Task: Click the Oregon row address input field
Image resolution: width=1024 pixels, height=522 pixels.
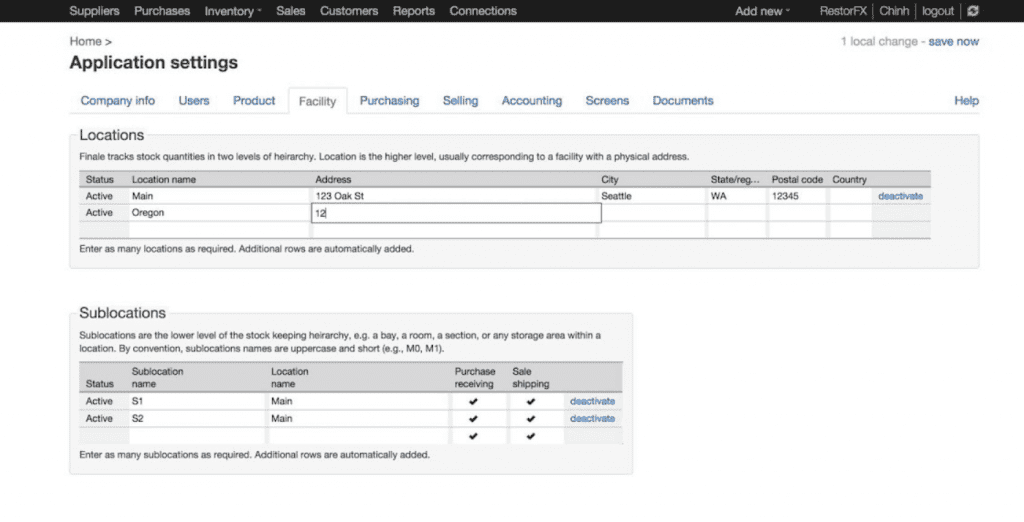Action: pyautogui.click(x=456, y=213)
